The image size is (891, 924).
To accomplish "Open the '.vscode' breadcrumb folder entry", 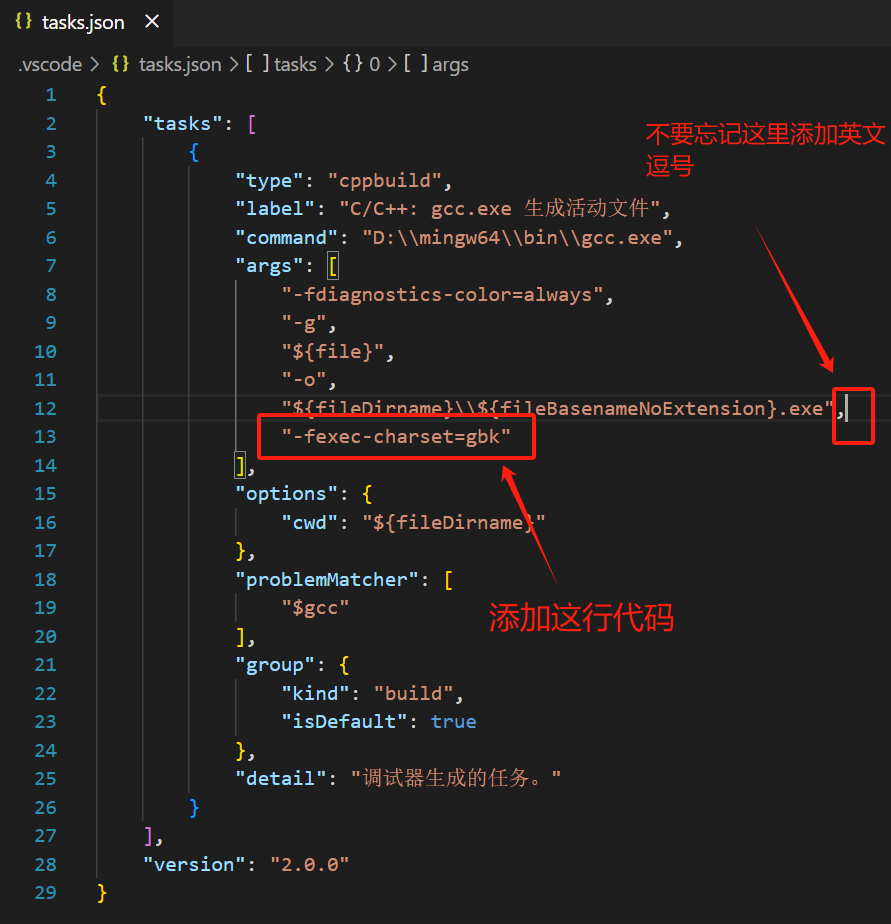I will (50, 64).
